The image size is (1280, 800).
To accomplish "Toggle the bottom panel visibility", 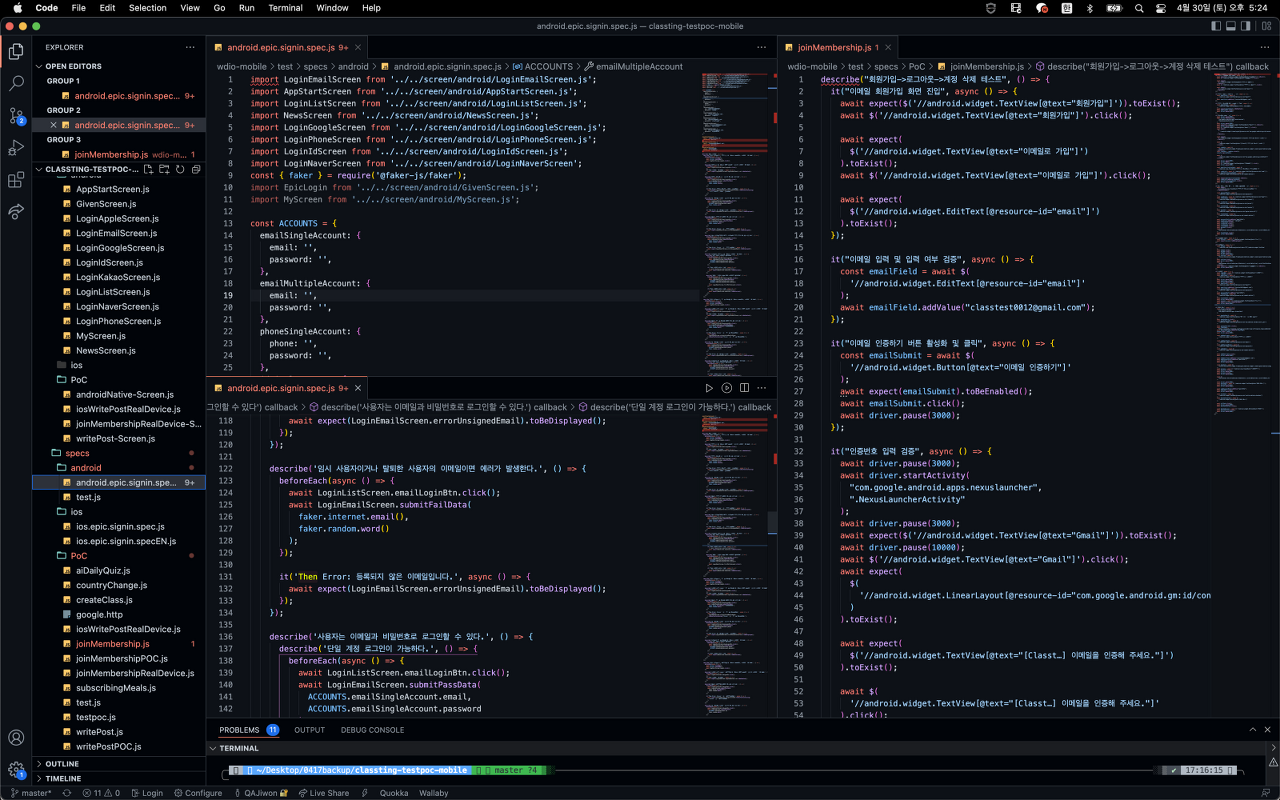I will [x=1232, y=26].
